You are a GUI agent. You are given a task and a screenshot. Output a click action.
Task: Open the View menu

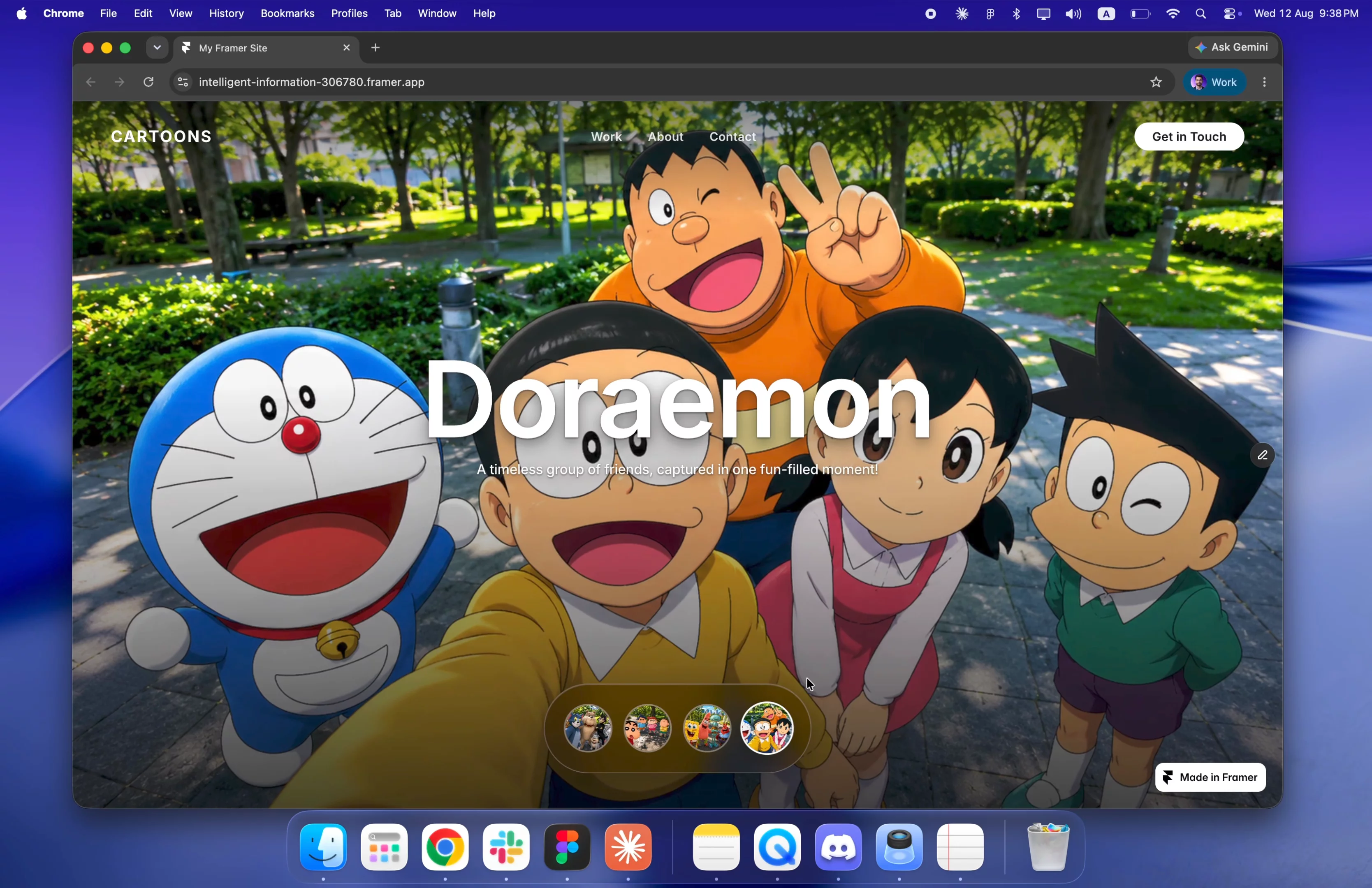[181, 13]
